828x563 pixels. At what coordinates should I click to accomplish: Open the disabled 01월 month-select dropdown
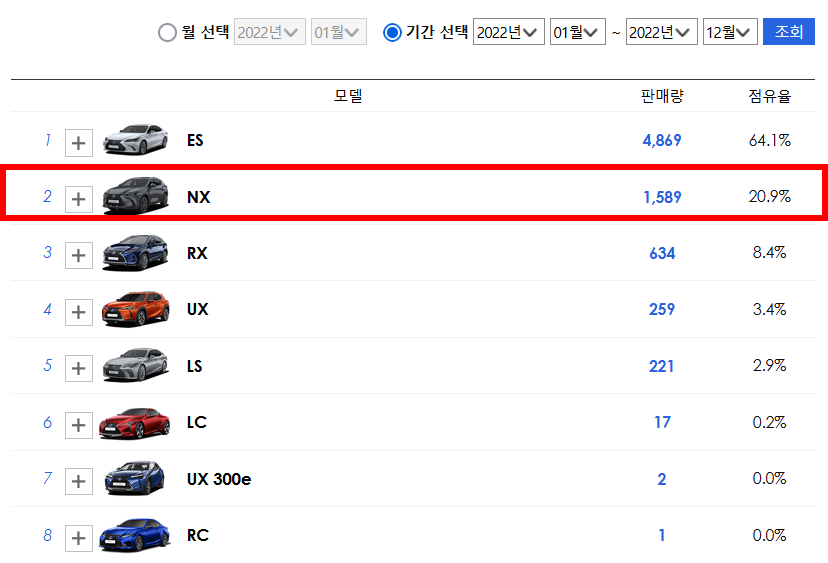[x=338, y=32]
